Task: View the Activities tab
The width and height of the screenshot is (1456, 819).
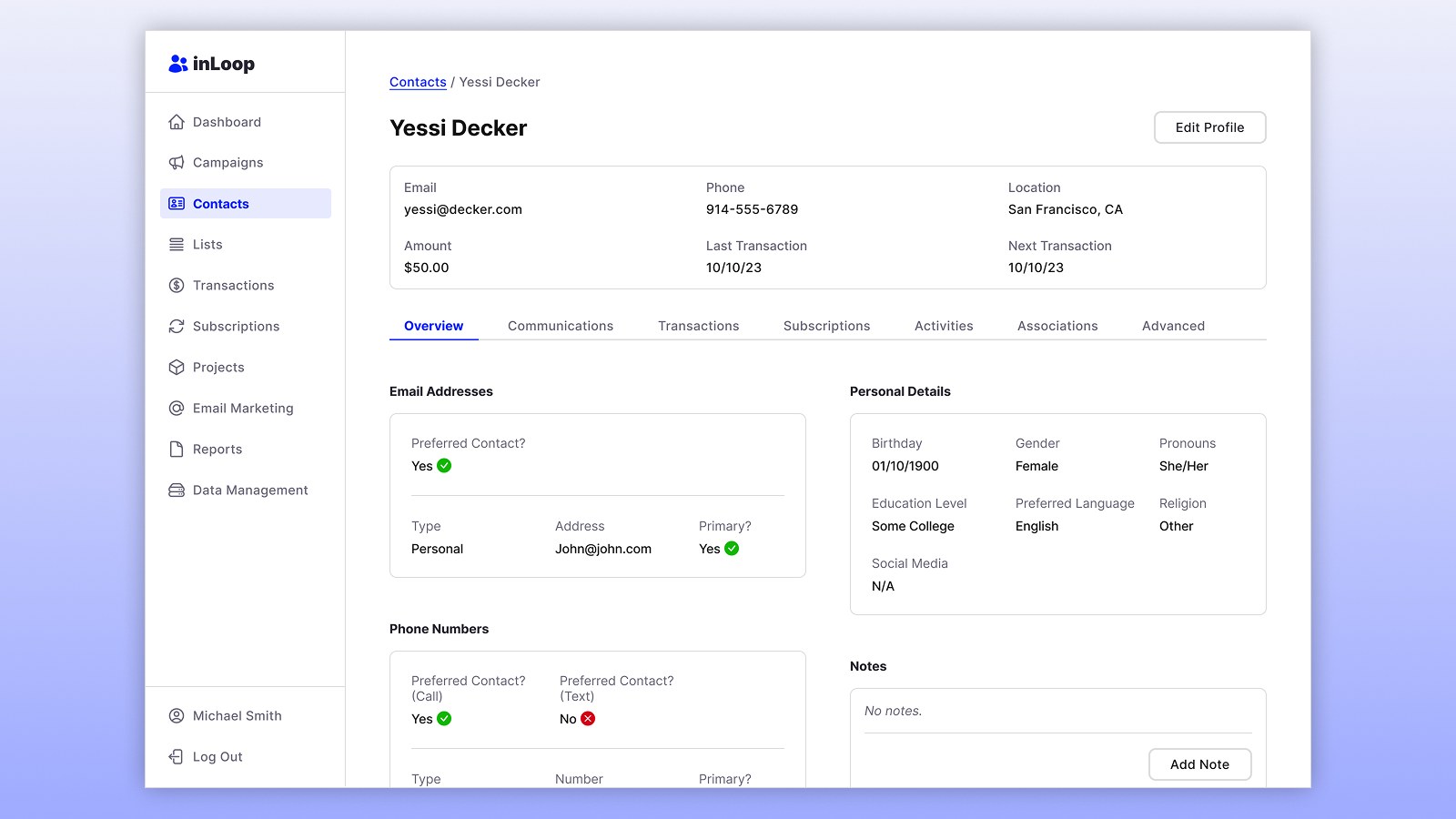Action: tap(944, 326)
